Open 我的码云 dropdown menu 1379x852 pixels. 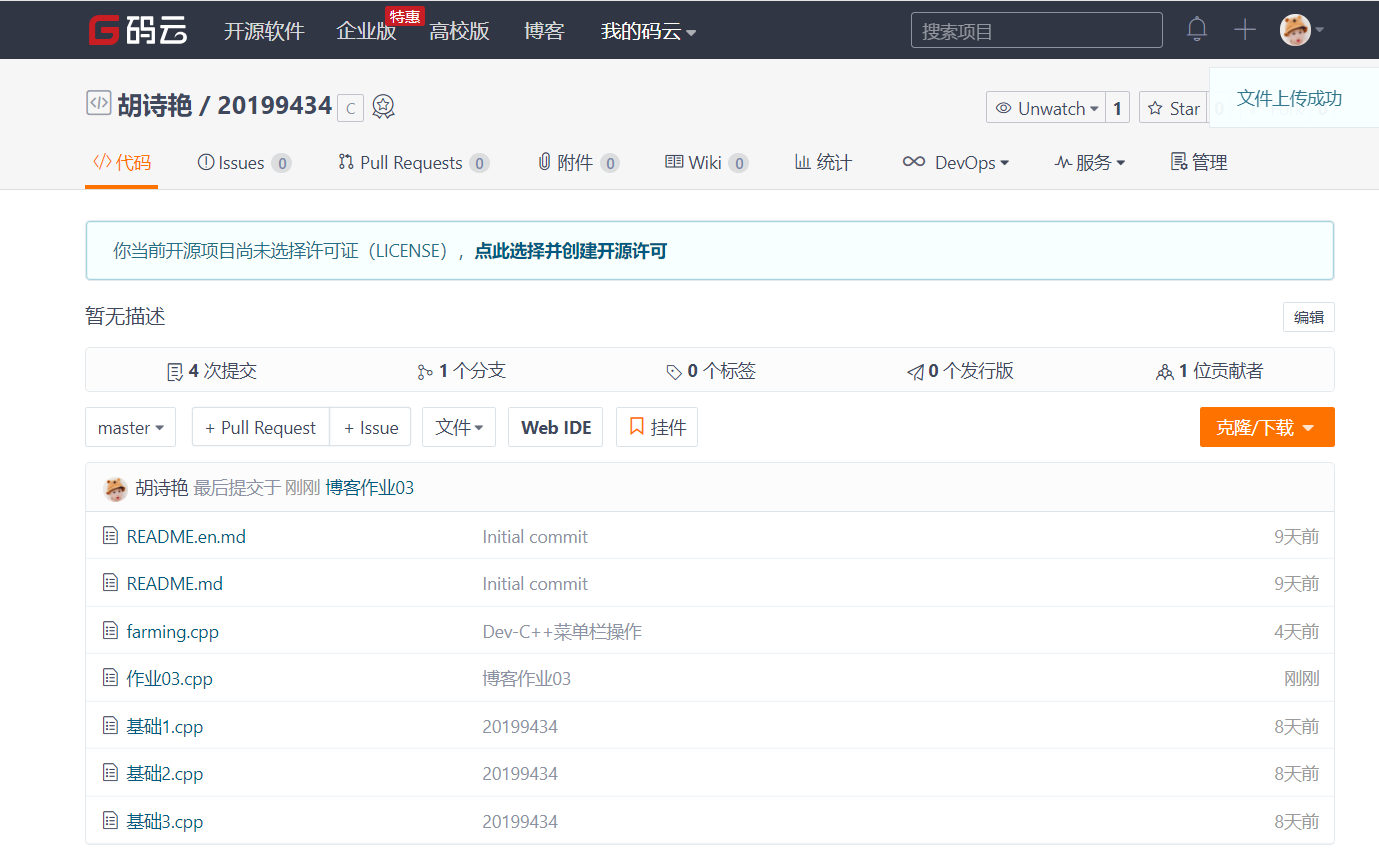click(648, 31)
